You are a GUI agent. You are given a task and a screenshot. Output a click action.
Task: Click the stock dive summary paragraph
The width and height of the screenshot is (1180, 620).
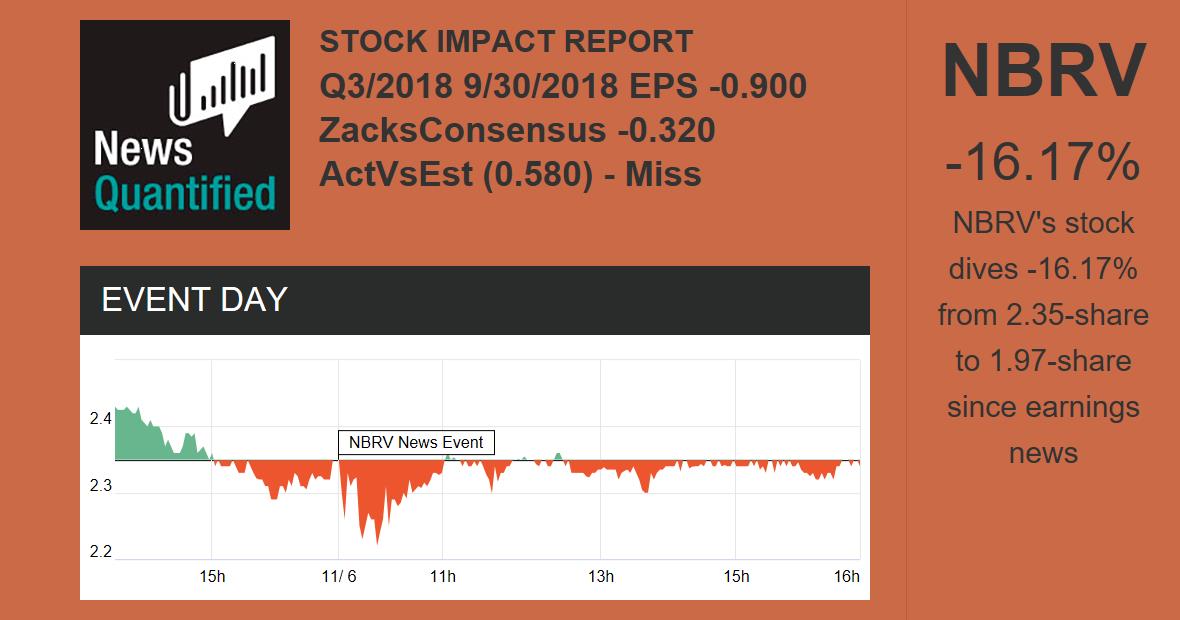(1043, 338)
